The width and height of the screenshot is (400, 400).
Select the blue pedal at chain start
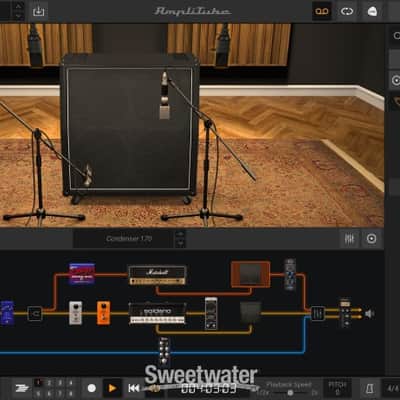coord(7,313)
